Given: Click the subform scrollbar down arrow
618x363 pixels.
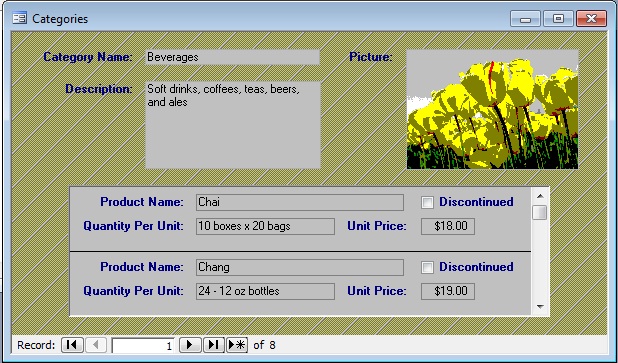Looking at the screenshot, I should [540, 307].
